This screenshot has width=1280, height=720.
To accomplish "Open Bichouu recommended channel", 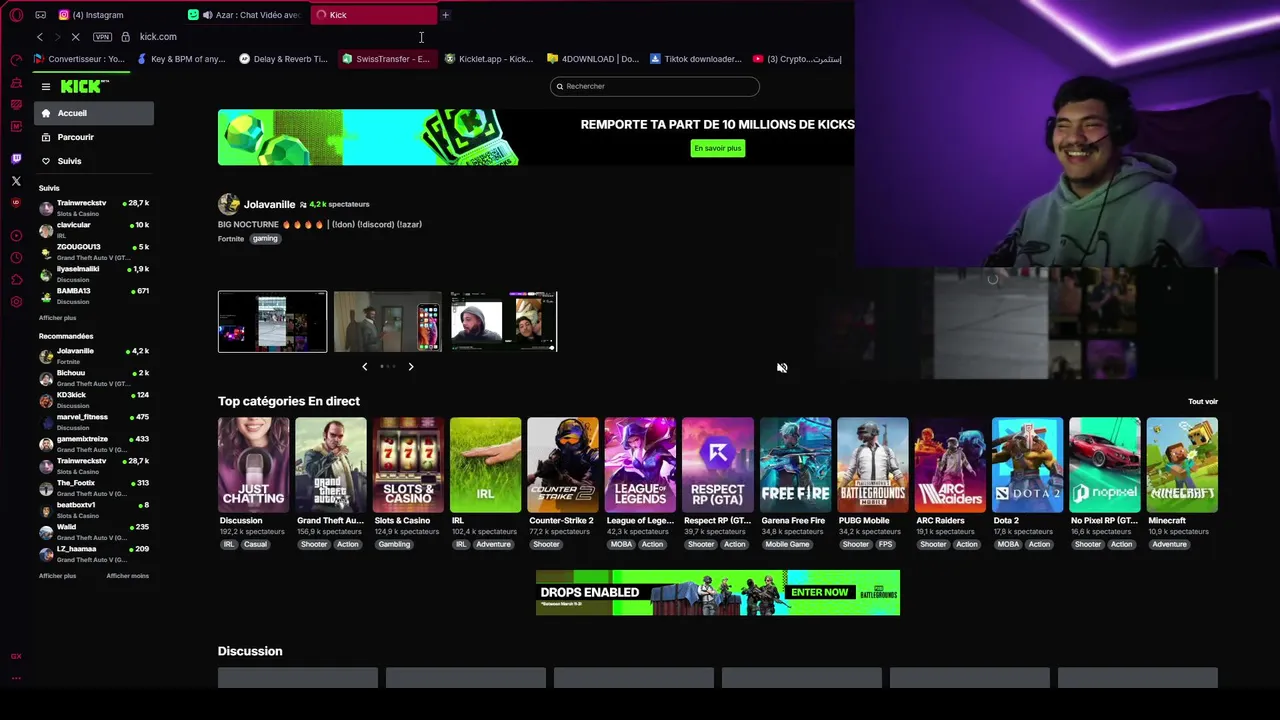I will (94, 378).
